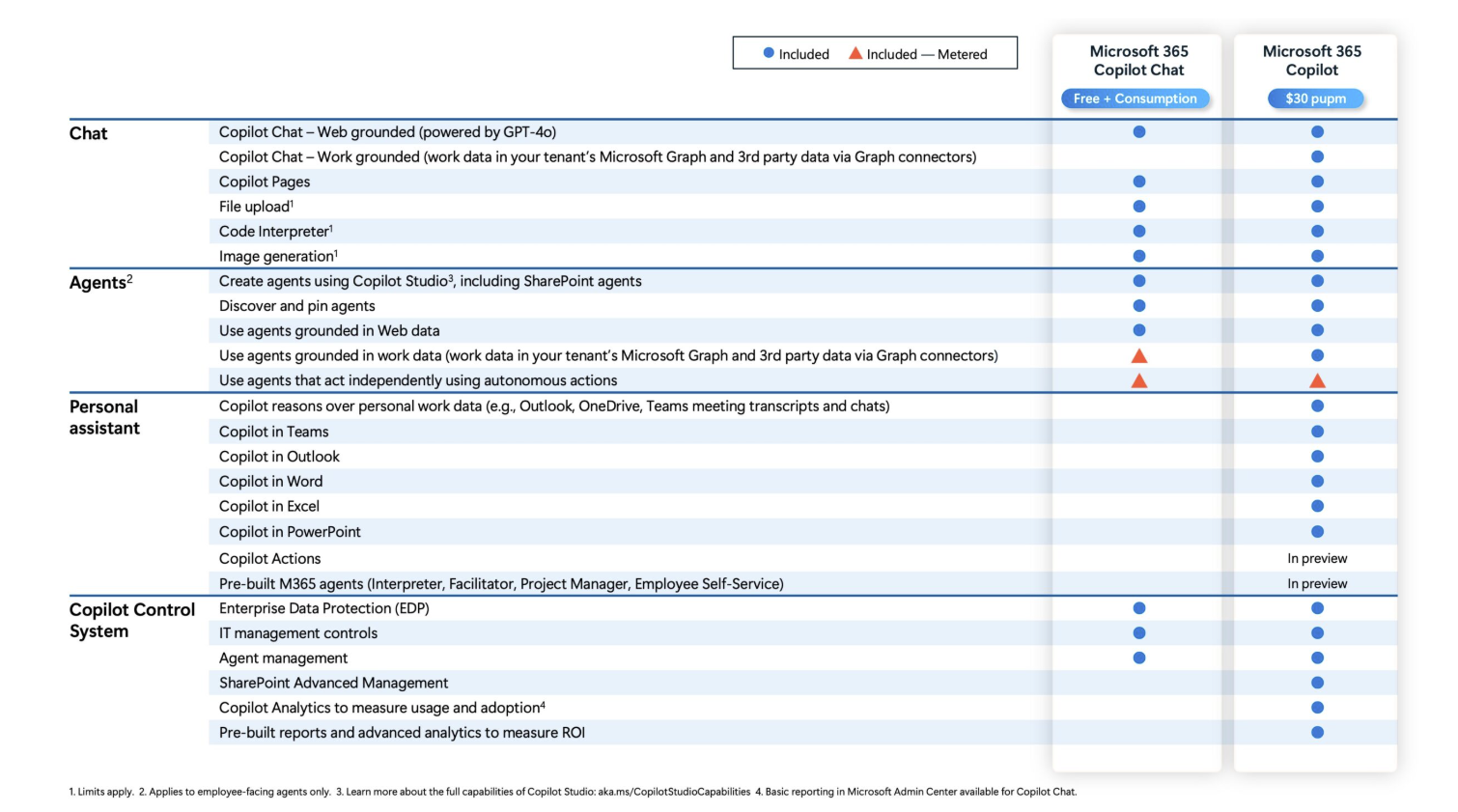Select the Personal assistant section heading
1458x812 pixels.
click(104, 417)
